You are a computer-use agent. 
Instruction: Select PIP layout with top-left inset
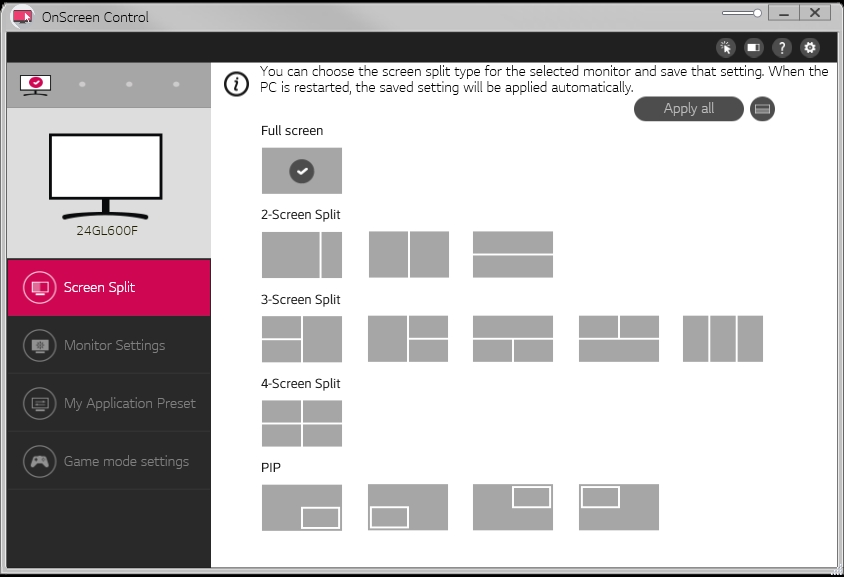(618, 507)
